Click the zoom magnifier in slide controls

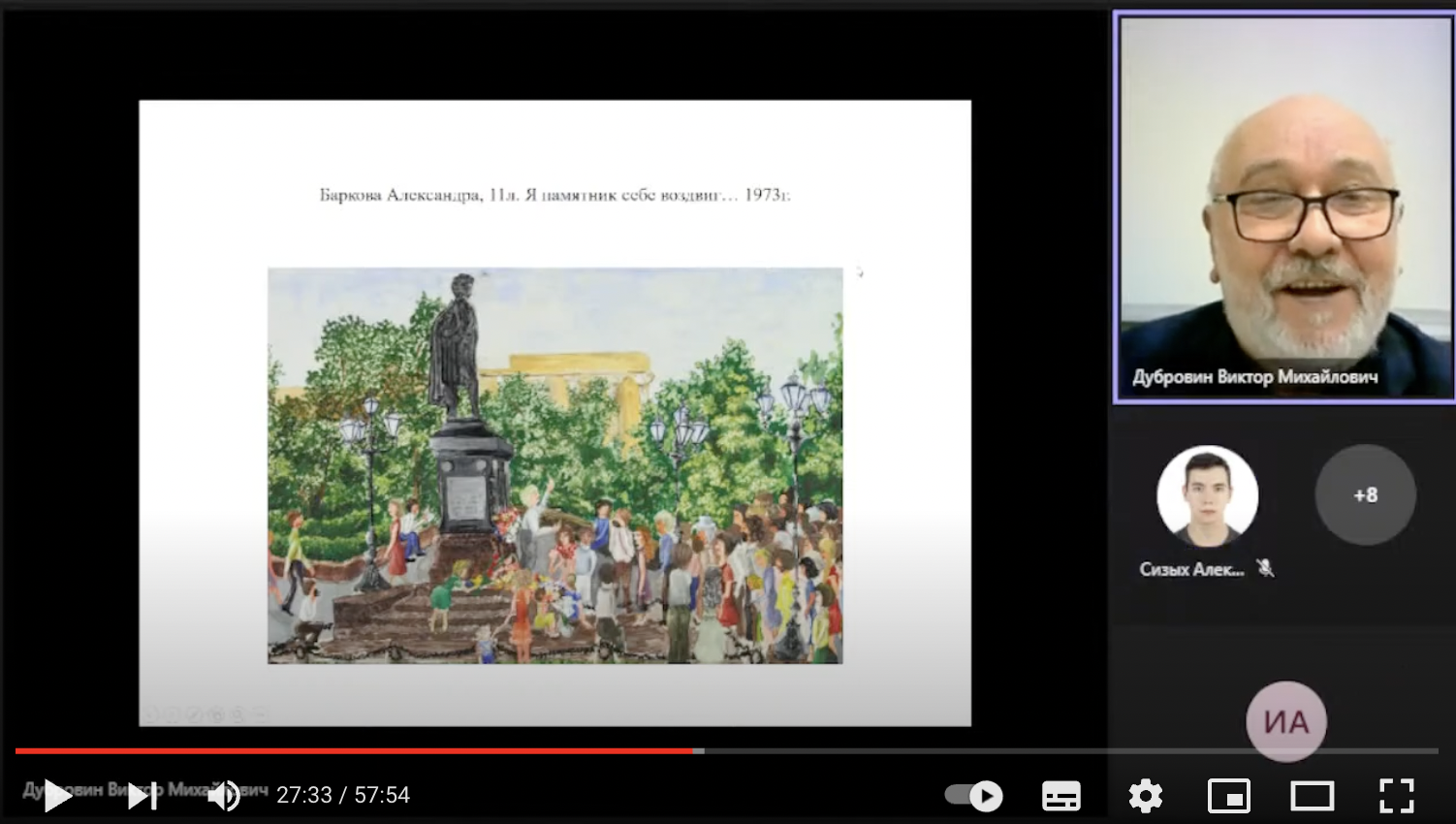coord(237,715)
